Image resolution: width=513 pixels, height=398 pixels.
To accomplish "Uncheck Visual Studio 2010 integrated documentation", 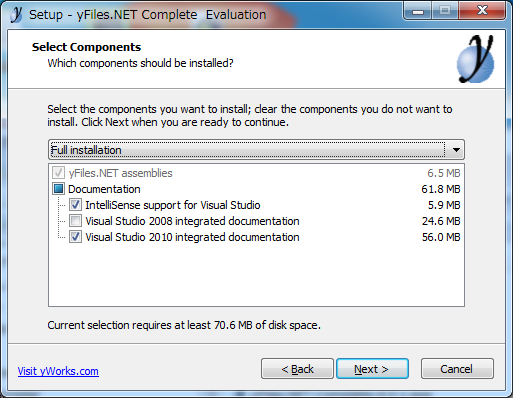I will click(75, 237).
